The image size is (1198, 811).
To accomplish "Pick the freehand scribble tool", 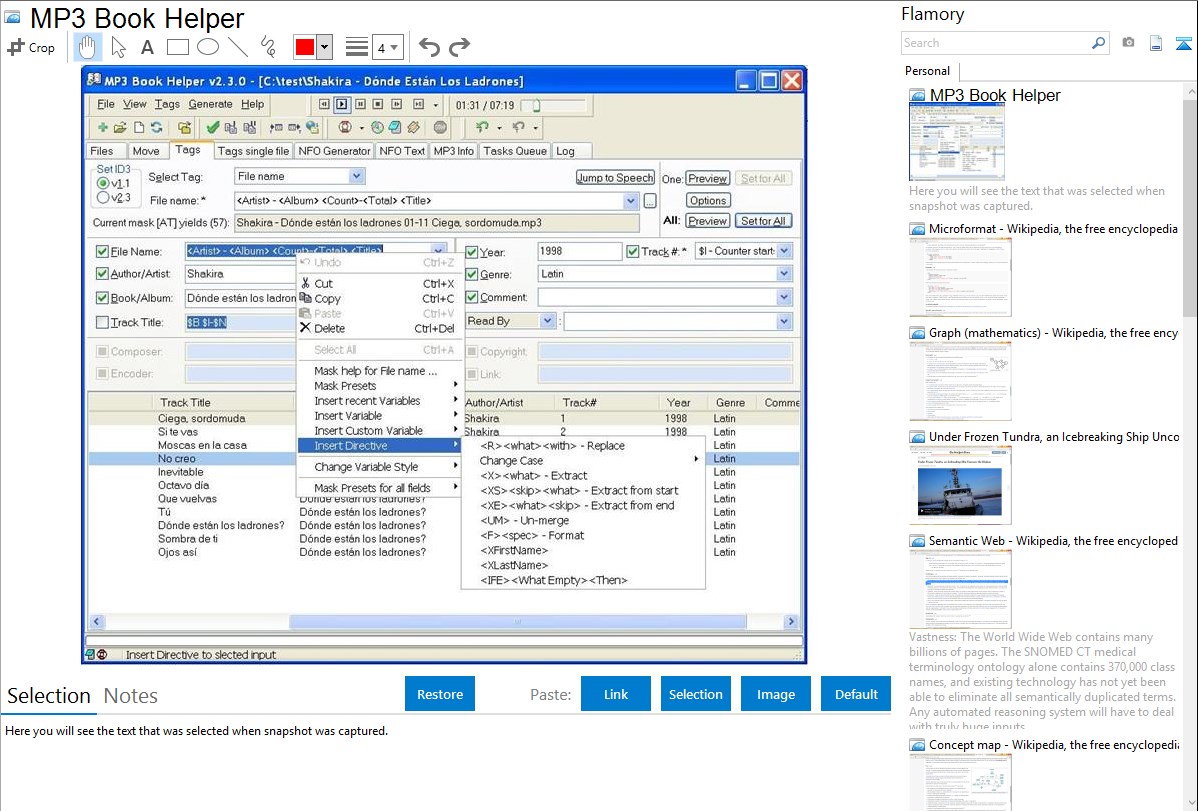I will coord(268,47).
